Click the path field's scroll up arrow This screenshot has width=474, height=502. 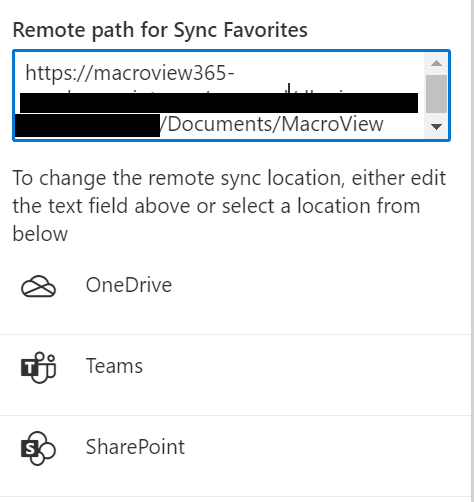436,63
